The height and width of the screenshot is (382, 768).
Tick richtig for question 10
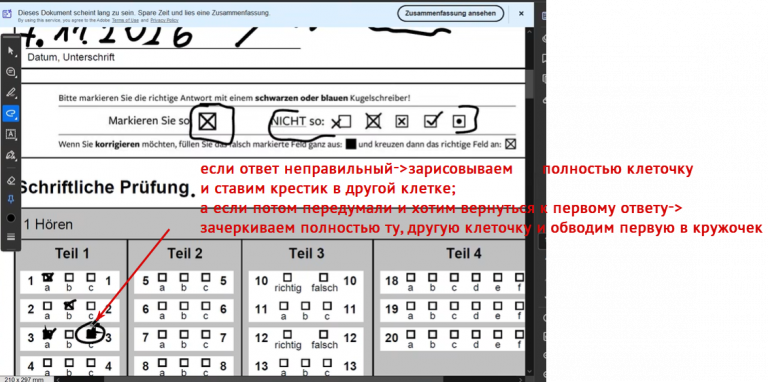(x=288, y=278)
